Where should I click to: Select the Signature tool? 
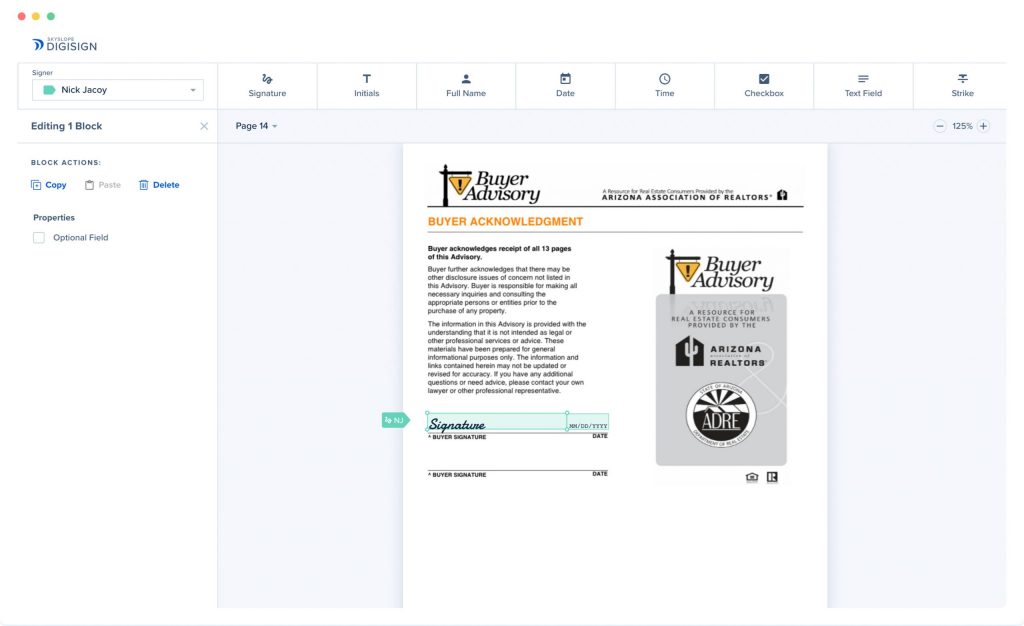point(266,85)
